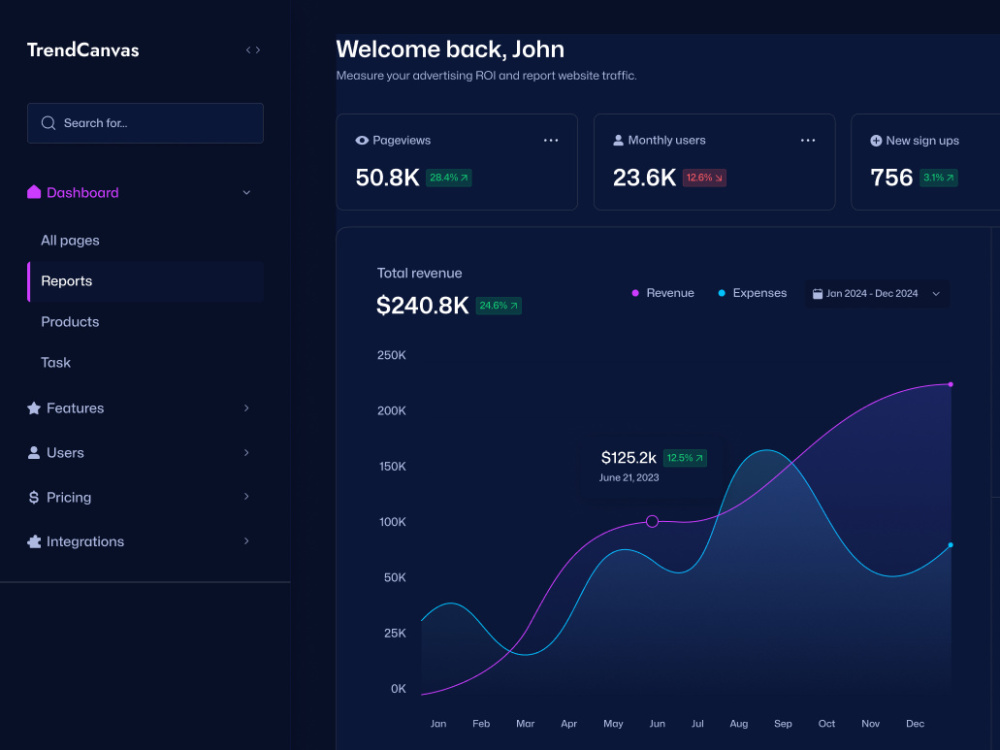Collapse the Dashboard menu chevron
This screenshot has height=750, width=1000.
(246, 193)
